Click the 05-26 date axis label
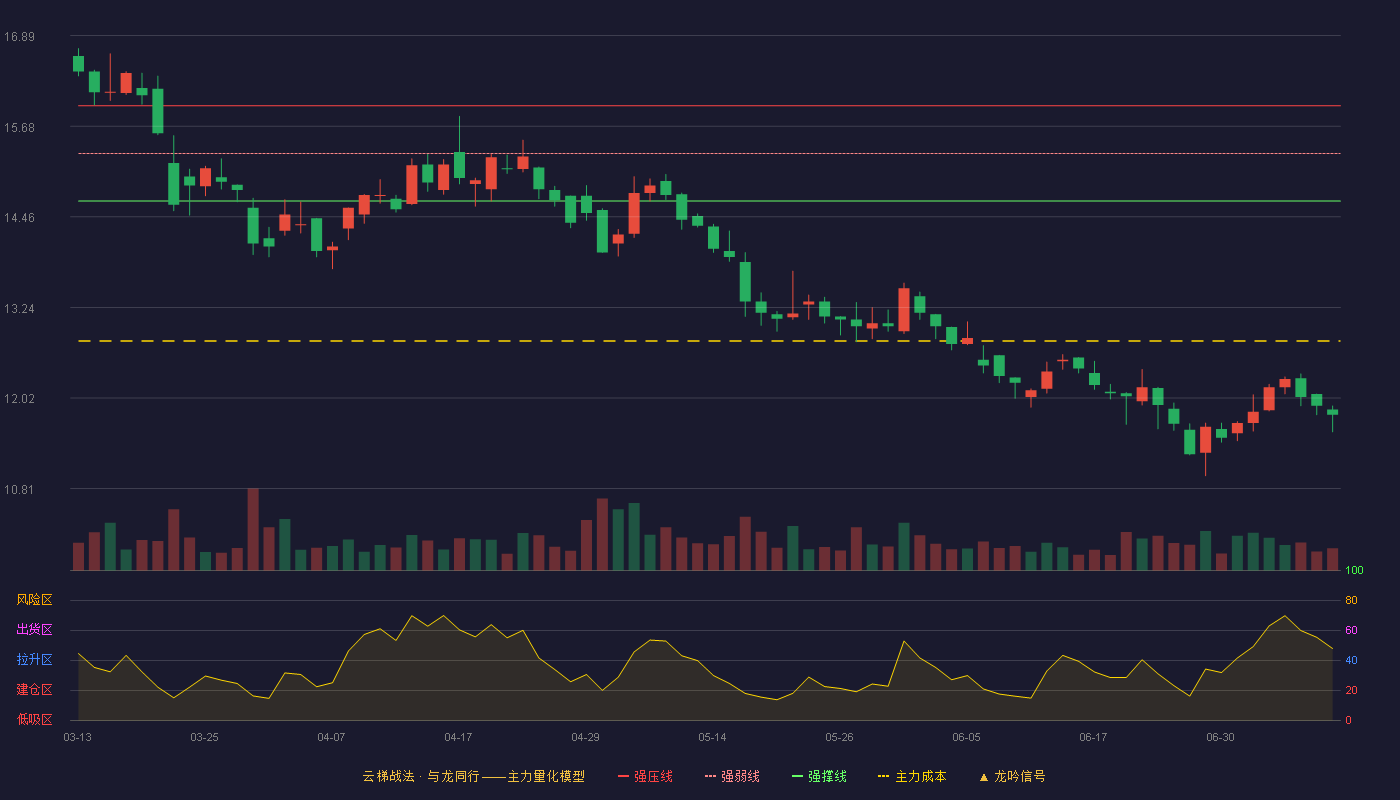Image resolution: width=1400 pixels, height=800 pixels. click(x=839, y=737)
